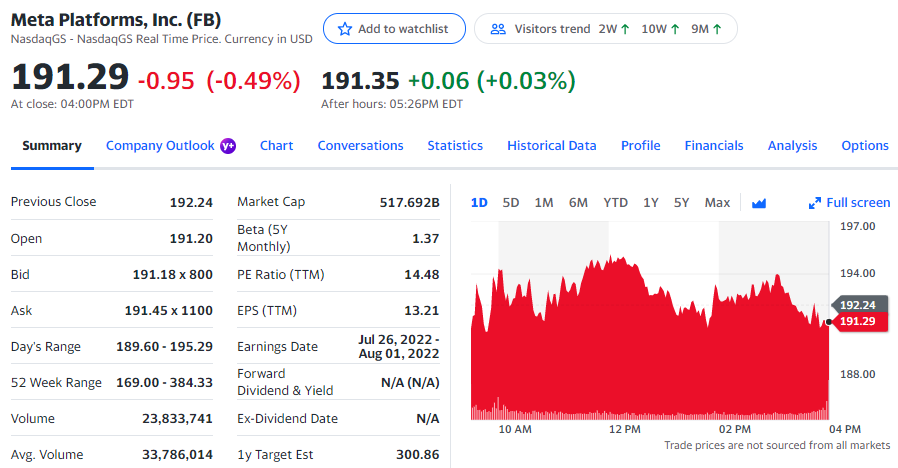Viewport: 898px width, 468px height.
Task: Click the Beta value 1.37
Action: click(426, 239)
